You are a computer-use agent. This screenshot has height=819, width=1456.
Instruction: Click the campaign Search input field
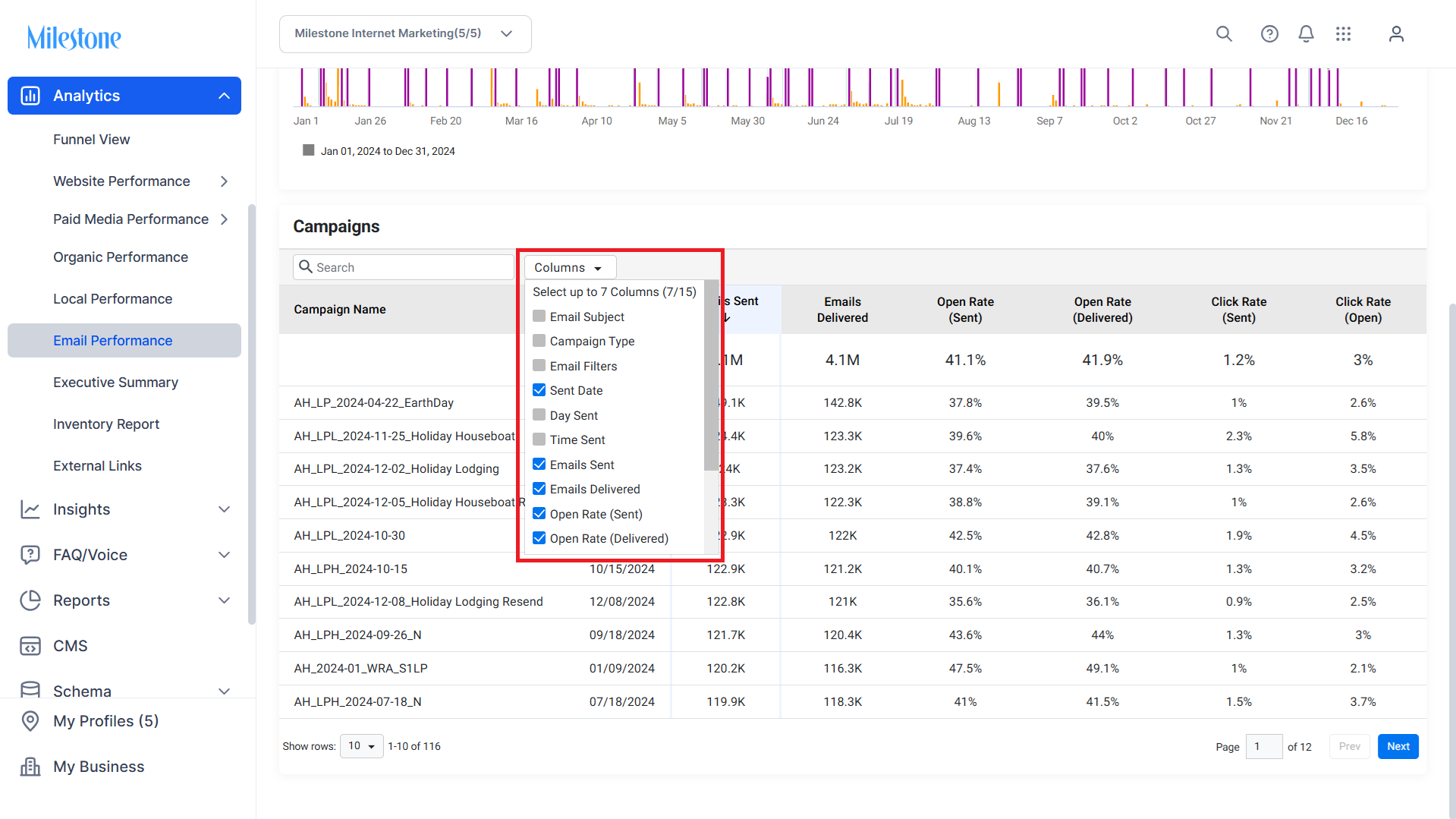(404, 267)
